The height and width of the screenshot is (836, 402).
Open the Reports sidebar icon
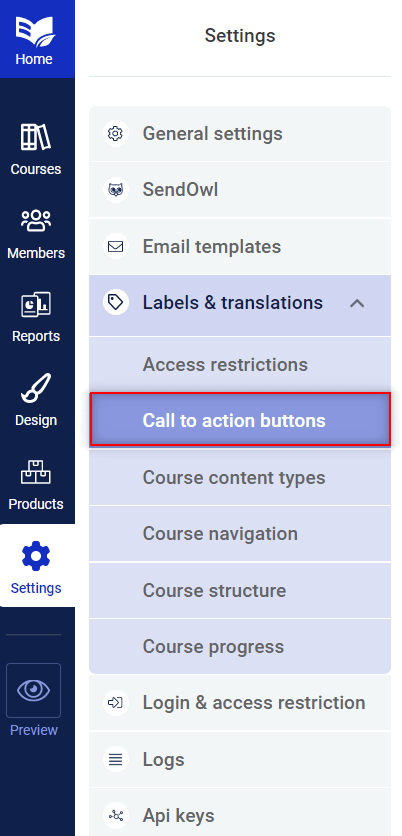(x=36, y=304)
